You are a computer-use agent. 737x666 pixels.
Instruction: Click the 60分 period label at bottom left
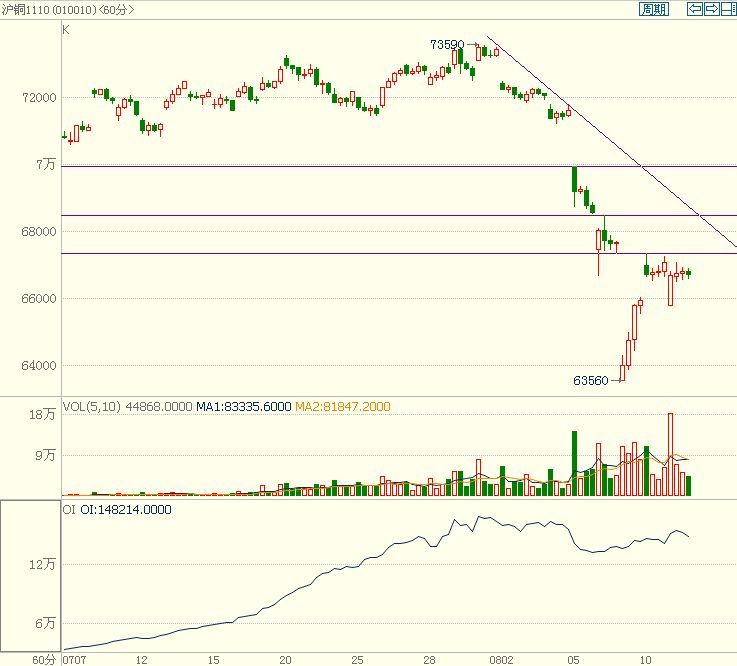[44, 660]
